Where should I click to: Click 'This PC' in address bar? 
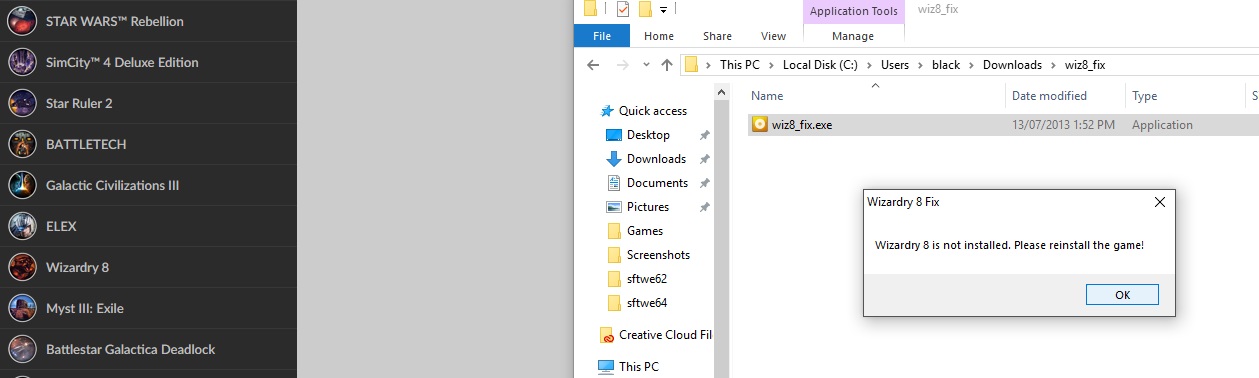click(739, 65)
